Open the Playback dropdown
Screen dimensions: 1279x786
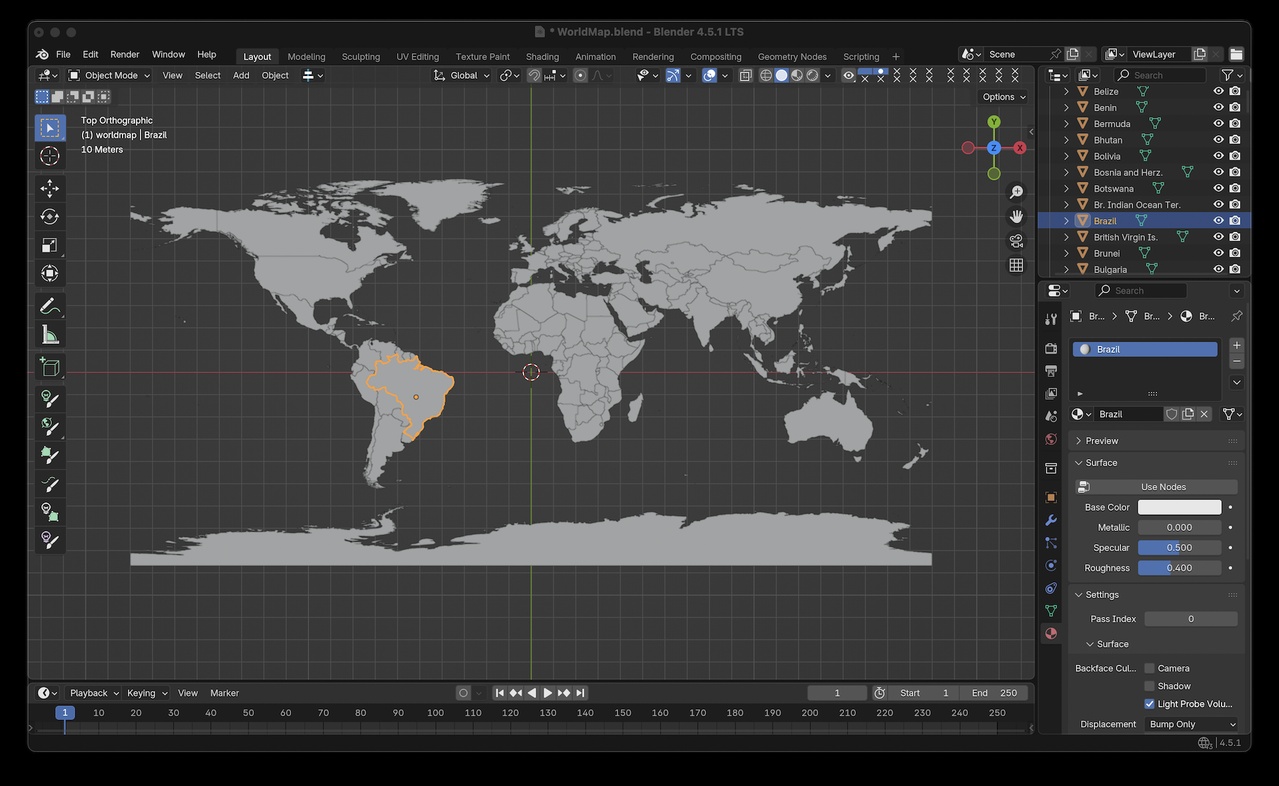pos(94,693)
